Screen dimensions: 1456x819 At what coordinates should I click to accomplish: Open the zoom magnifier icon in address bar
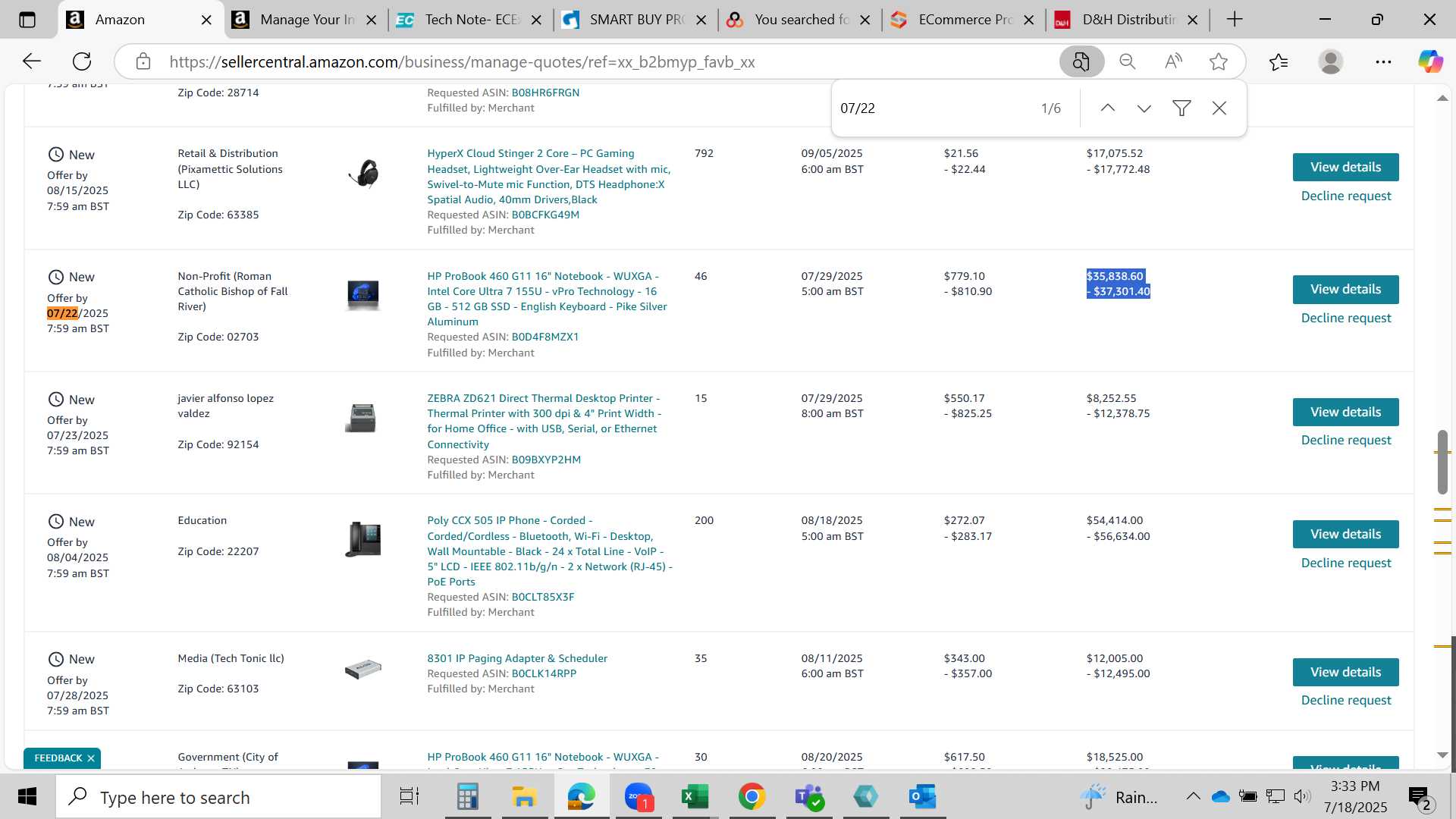[x=1128, y=61]
